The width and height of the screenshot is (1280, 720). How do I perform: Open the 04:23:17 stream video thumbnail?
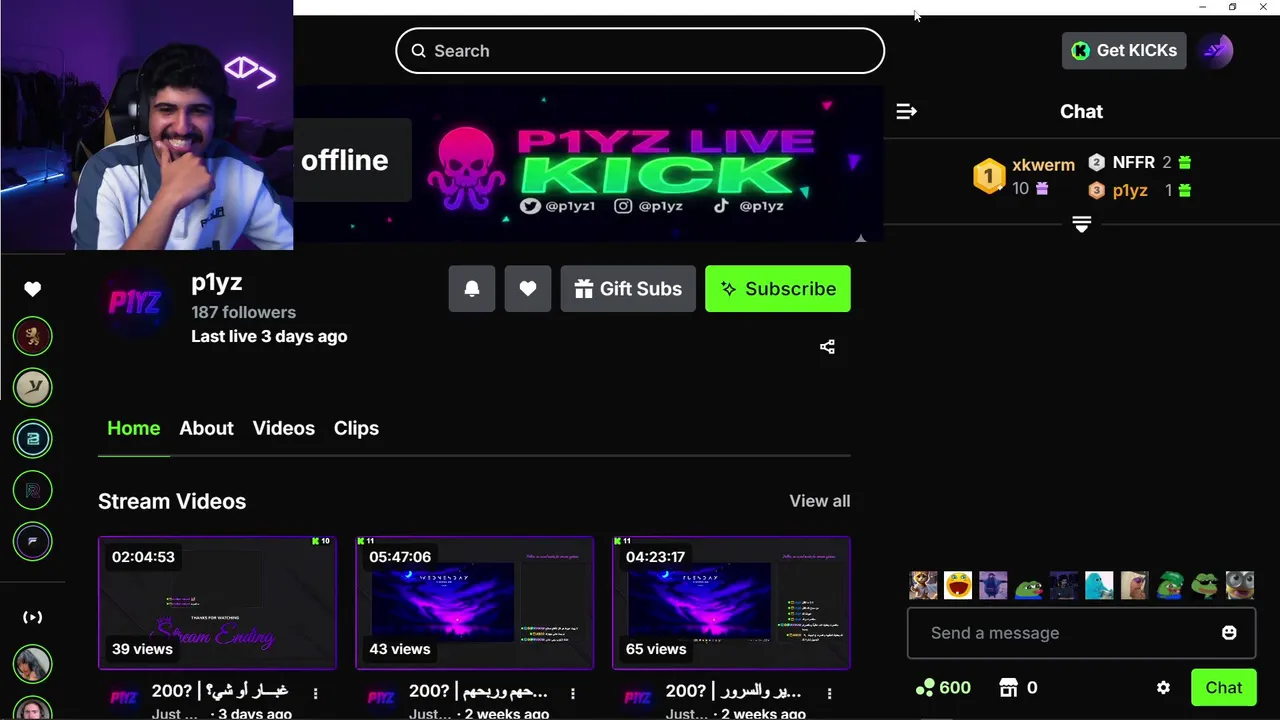[x=731, y=603]
